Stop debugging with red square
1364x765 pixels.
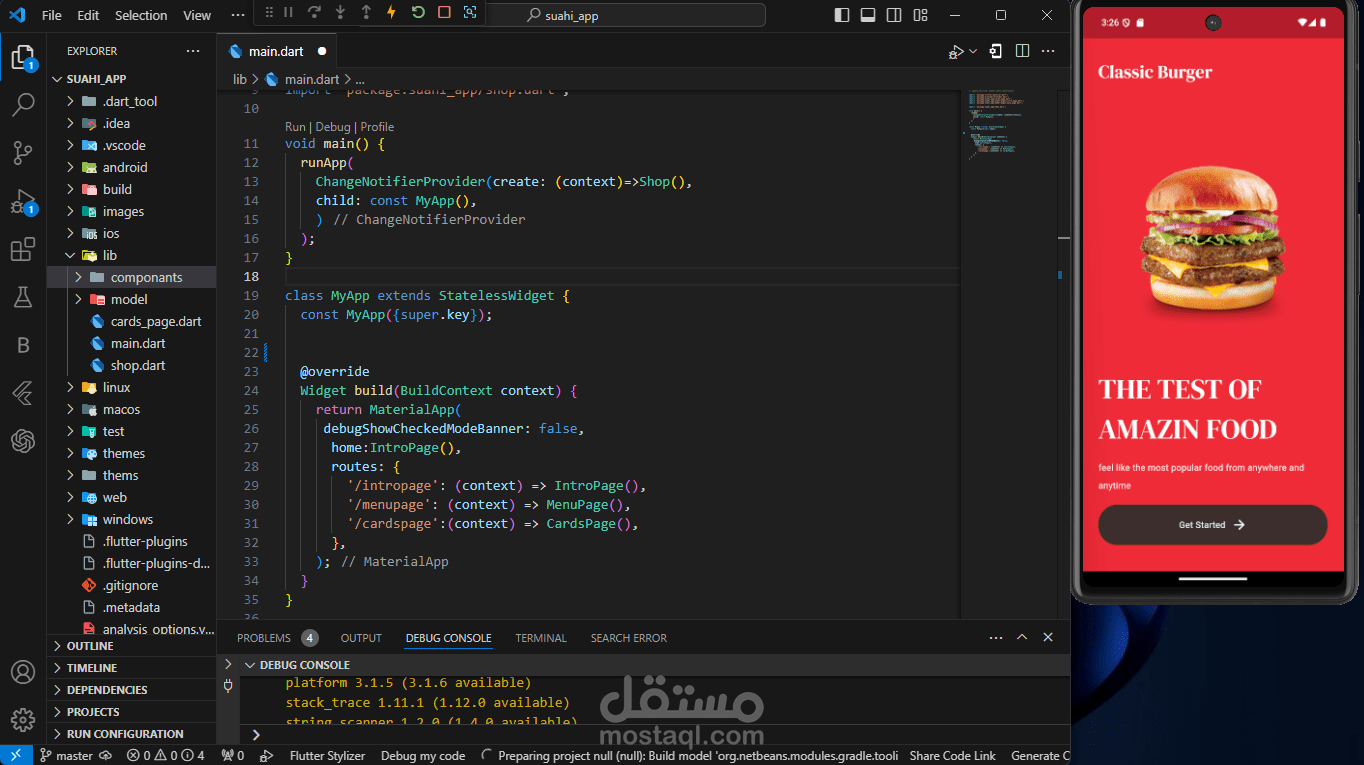444,13
